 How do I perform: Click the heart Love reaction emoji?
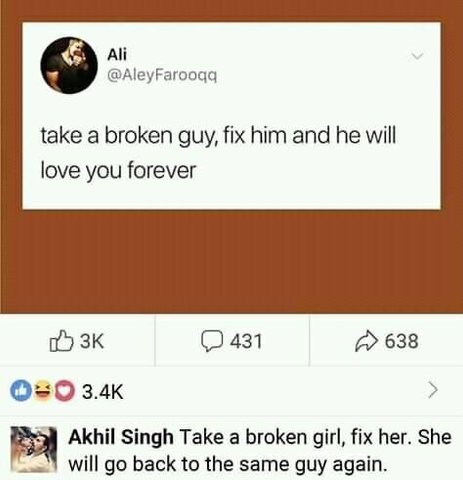64,391
